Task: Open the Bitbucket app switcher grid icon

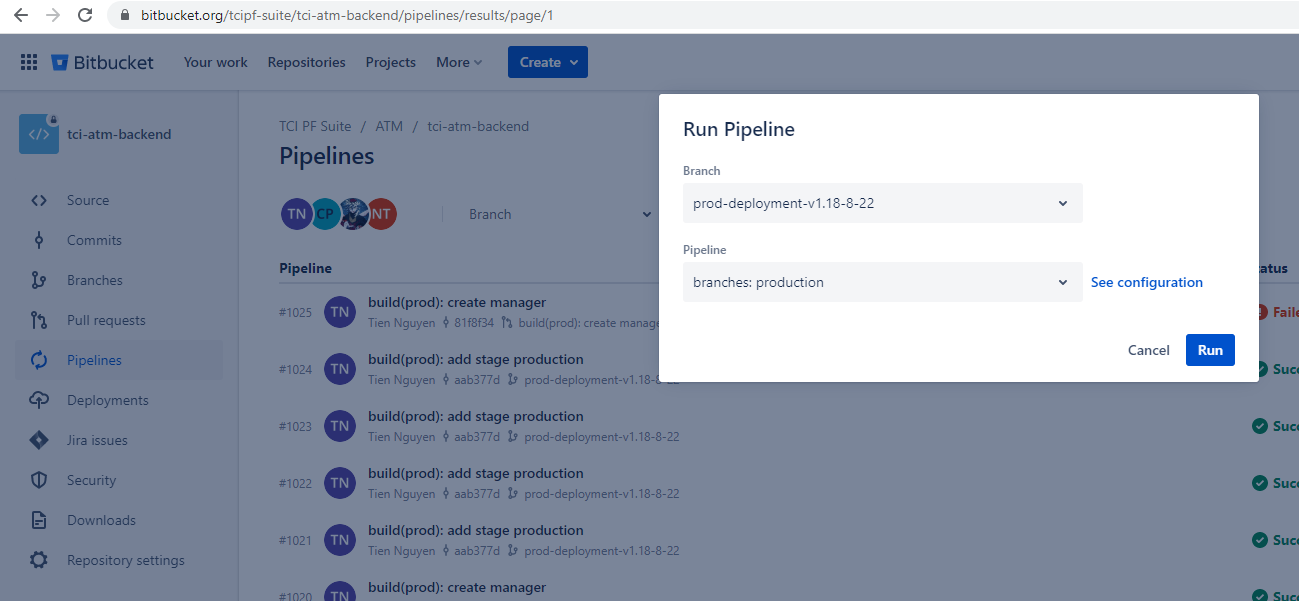Action: [x=29, y=62]
